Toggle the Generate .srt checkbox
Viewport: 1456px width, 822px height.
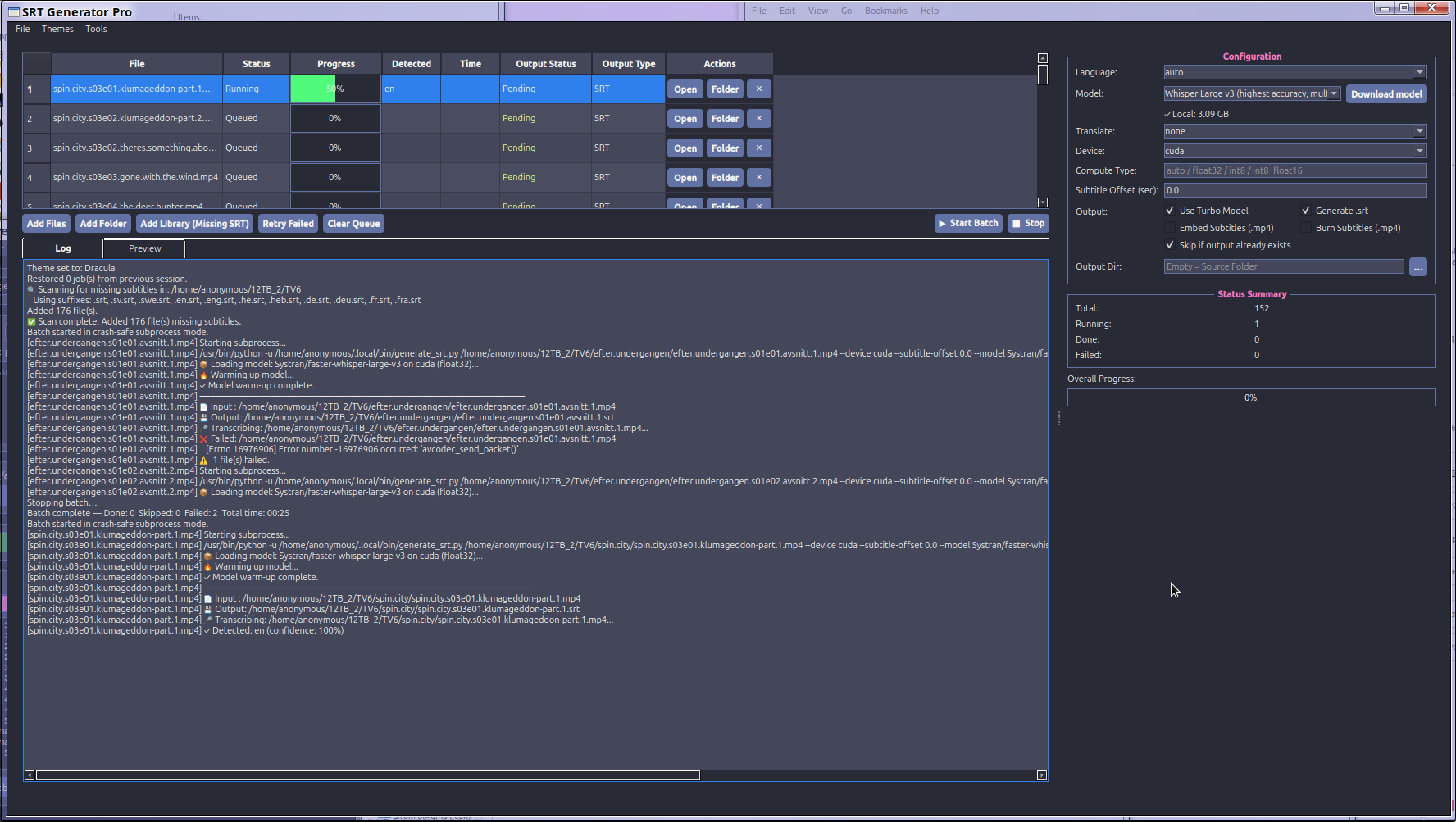click(1306, 211)
